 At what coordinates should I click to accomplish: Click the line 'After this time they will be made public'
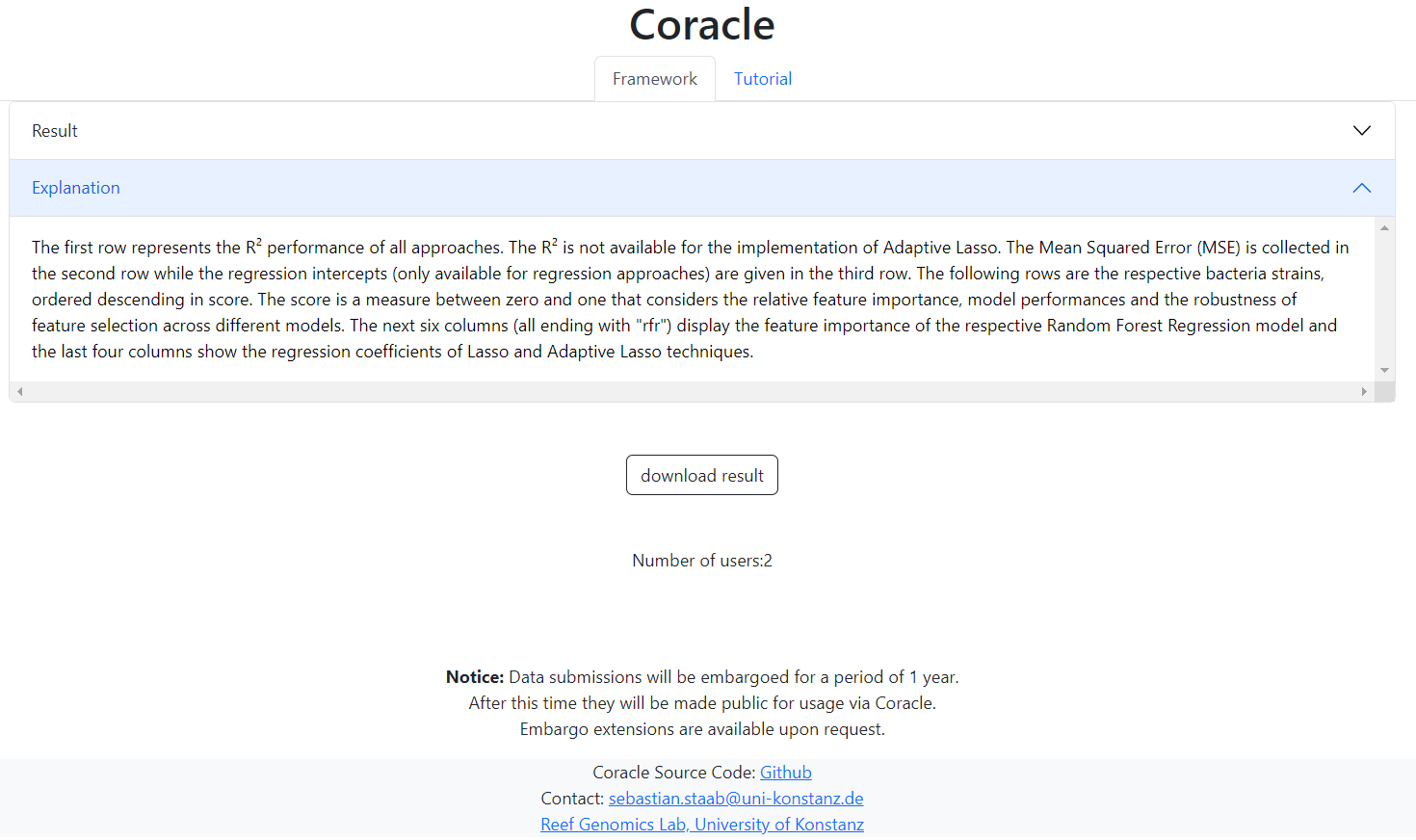(x=702, y=703)
